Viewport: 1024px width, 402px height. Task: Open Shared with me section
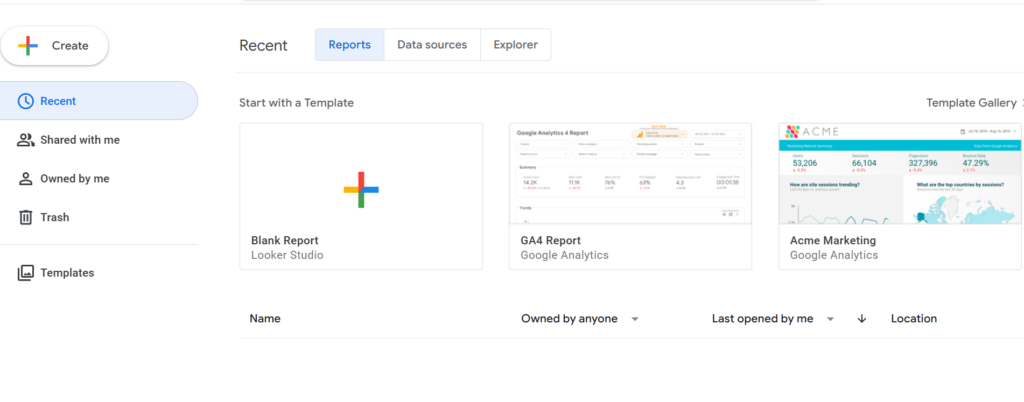point(80,140)
